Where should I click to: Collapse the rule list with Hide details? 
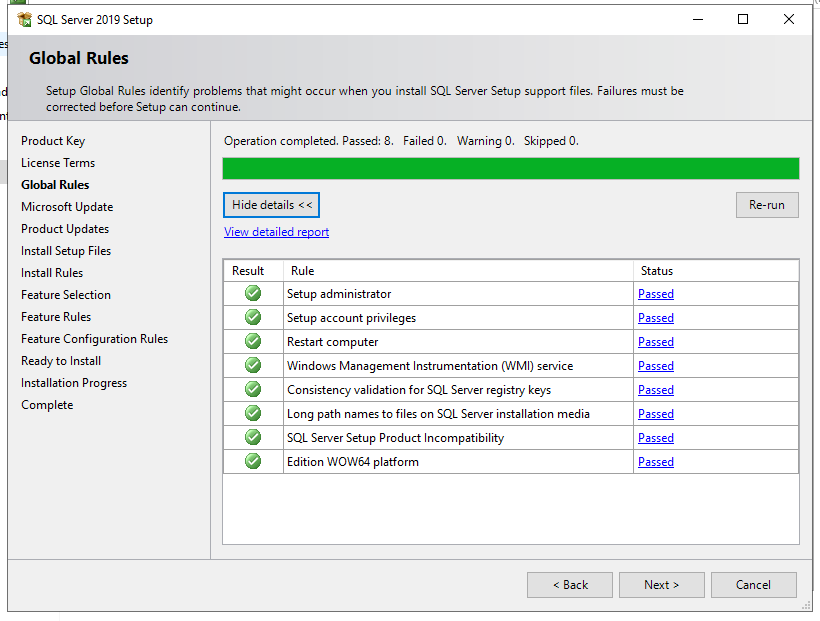point(271,205)
